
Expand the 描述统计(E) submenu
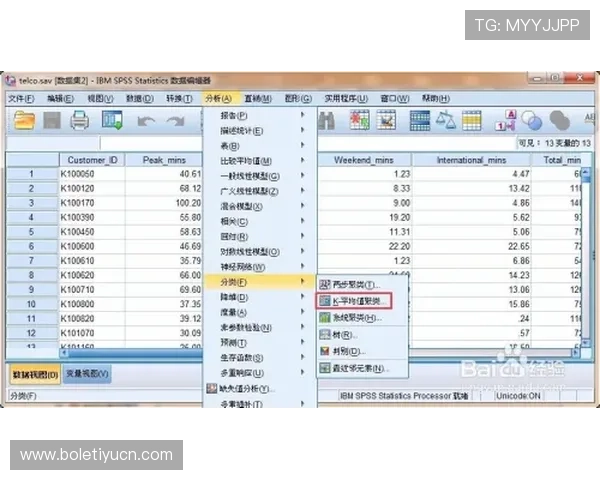tap(260, 131)
